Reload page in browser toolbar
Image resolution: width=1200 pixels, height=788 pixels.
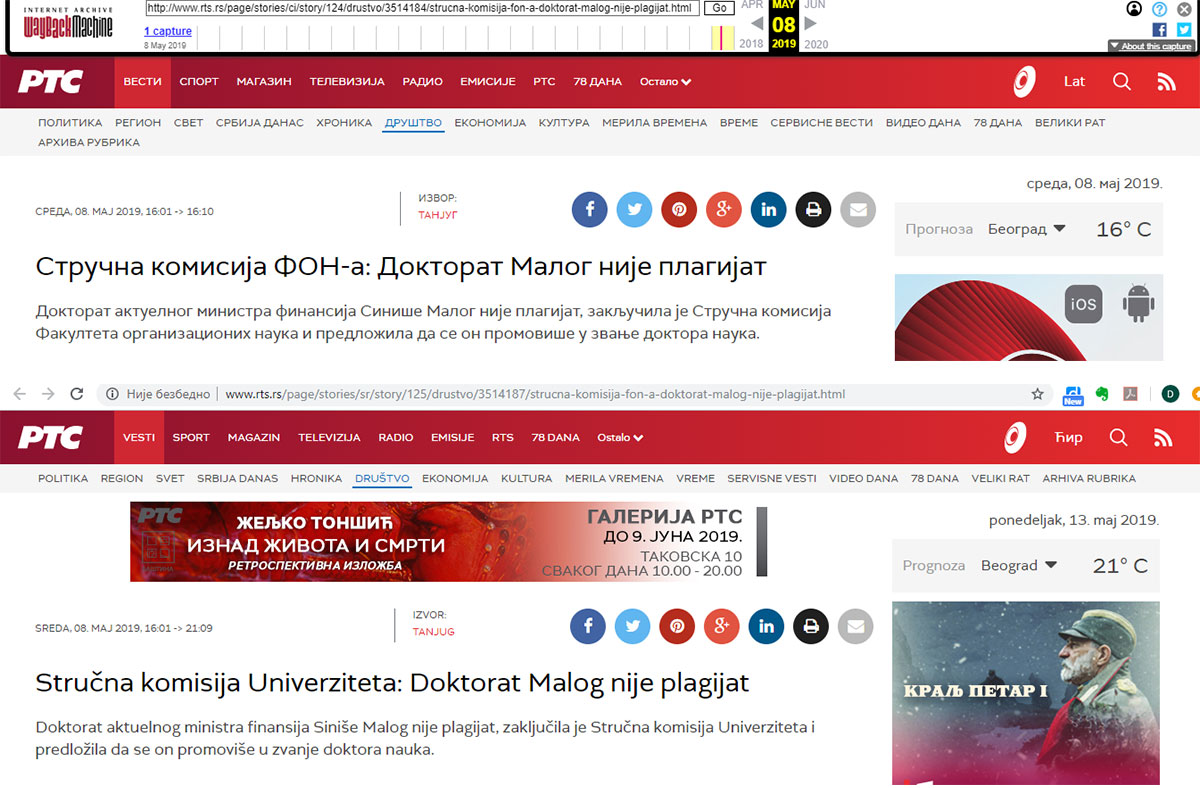(77, 394)
